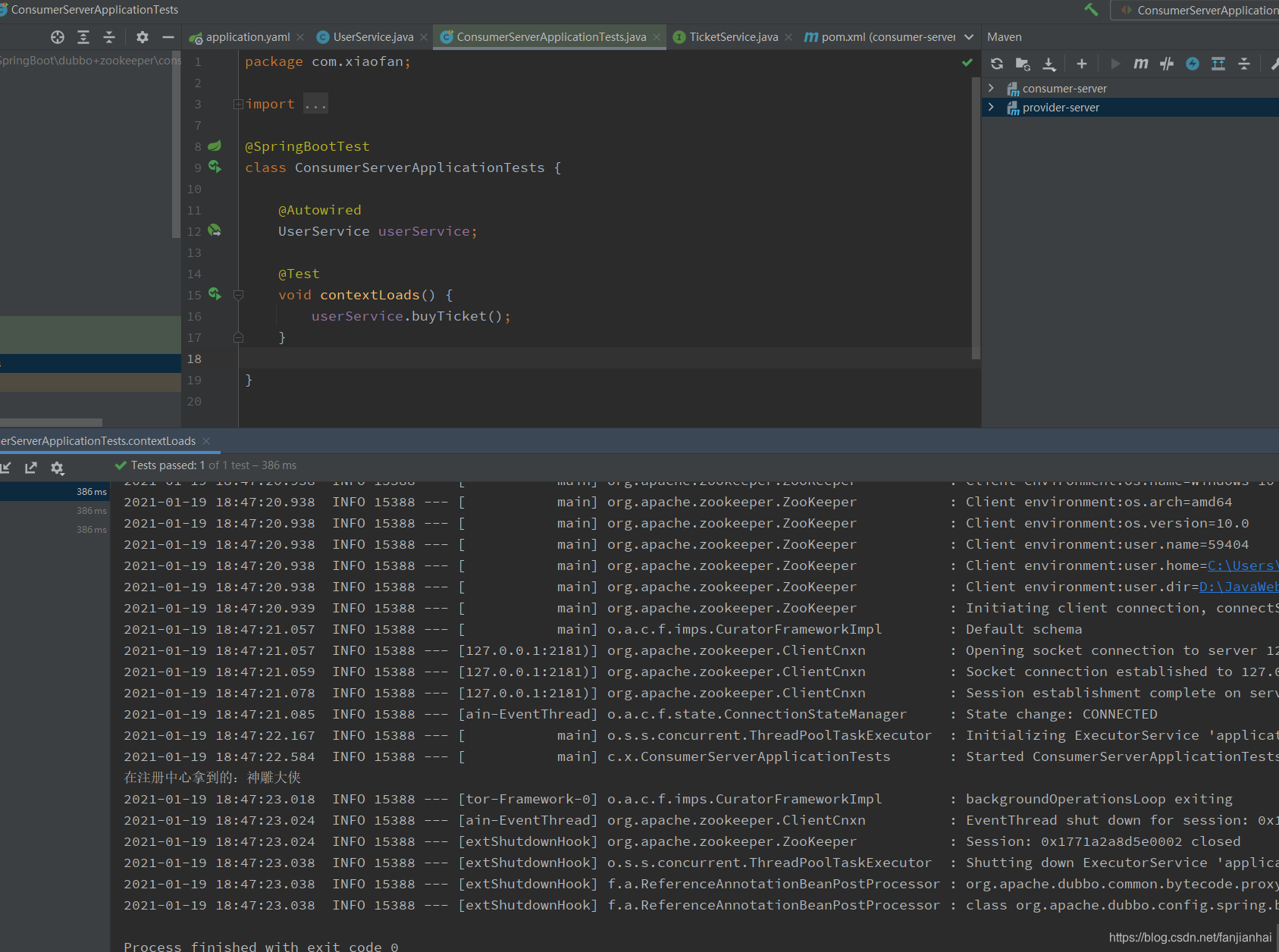The width and height of the screenshot is (1279, 952).
Task: Click the Select Opened File target icon
Action: tap(58, 37)
